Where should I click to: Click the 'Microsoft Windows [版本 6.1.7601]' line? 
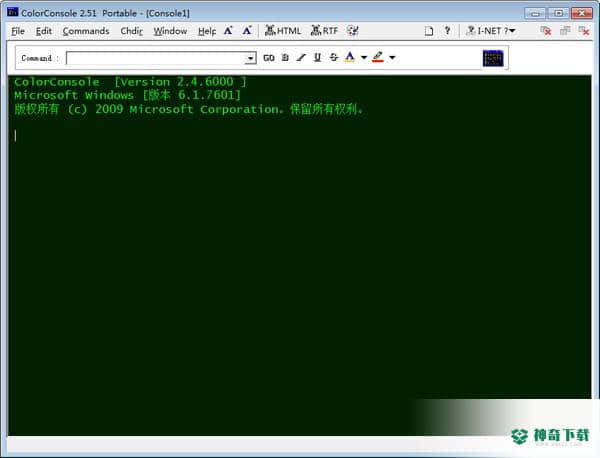pyautogui.click(x=127, y=95)
